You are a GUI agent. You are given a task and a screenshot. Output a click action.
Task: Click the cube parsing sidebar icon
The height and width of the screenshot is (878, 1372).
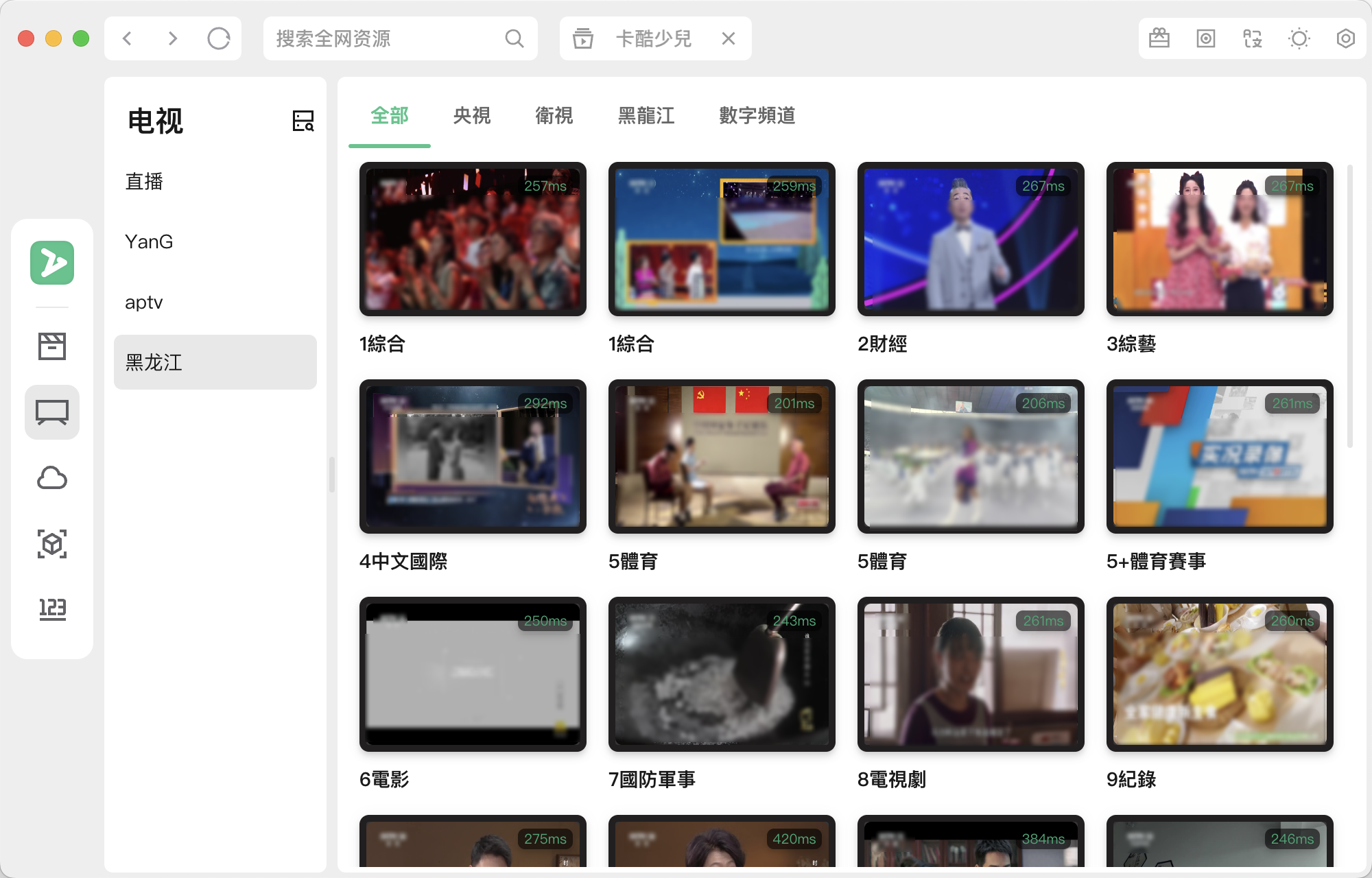pyautogui.click(x=52, y=544)
